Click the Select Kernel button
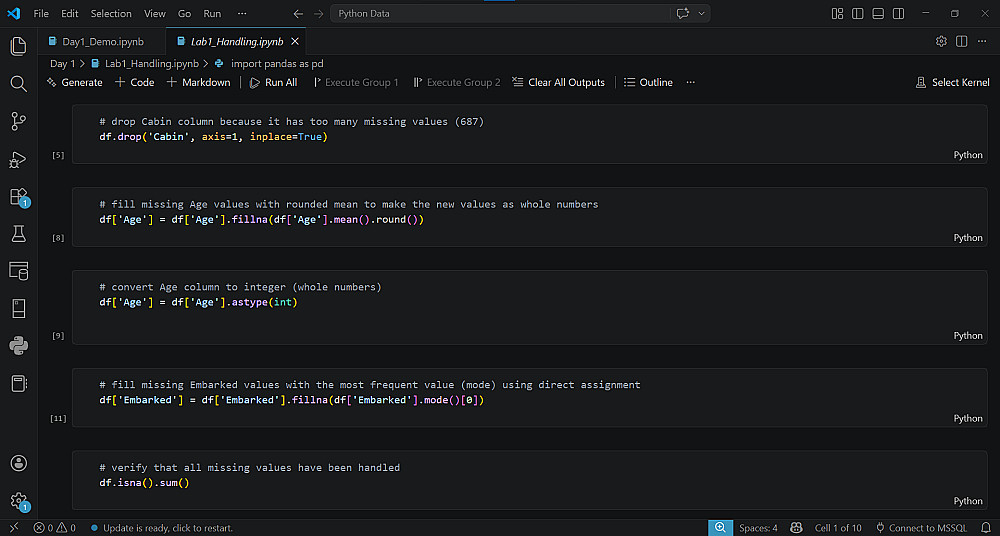1000x536 pixels. pyautogui.click(x=953, y=82)
